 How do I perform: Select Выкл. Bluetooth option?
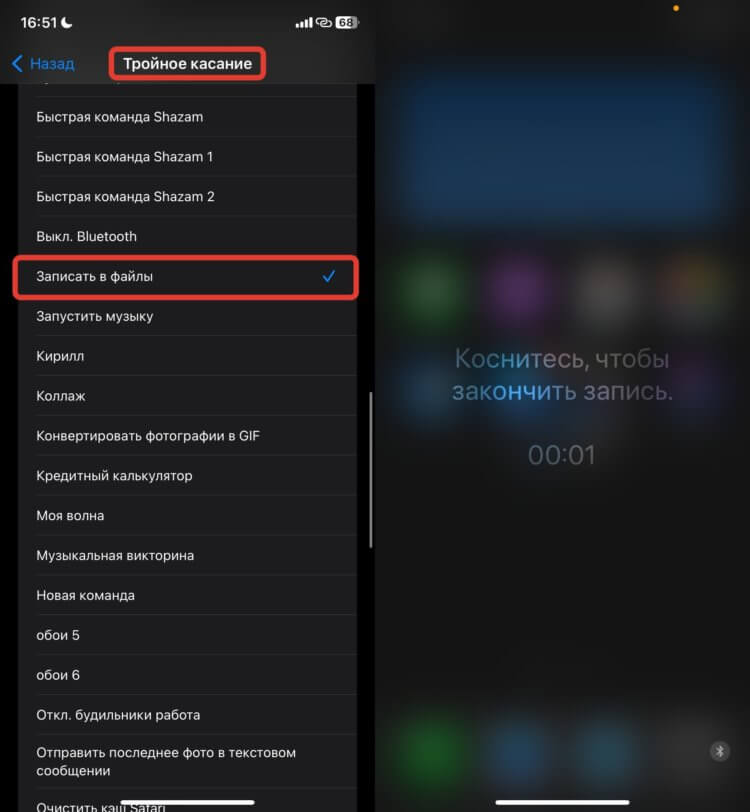click(x=188, y=237)
